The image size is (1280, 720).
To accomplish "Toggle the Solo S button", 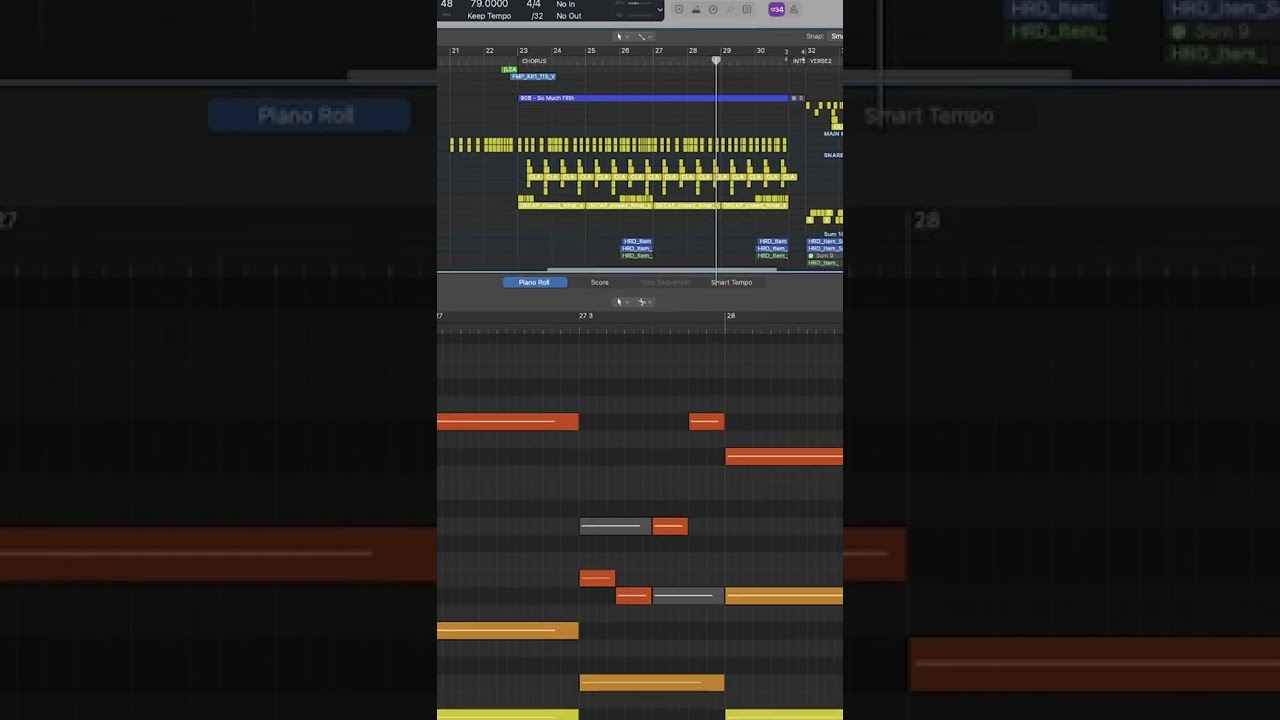I will (746, 9).
